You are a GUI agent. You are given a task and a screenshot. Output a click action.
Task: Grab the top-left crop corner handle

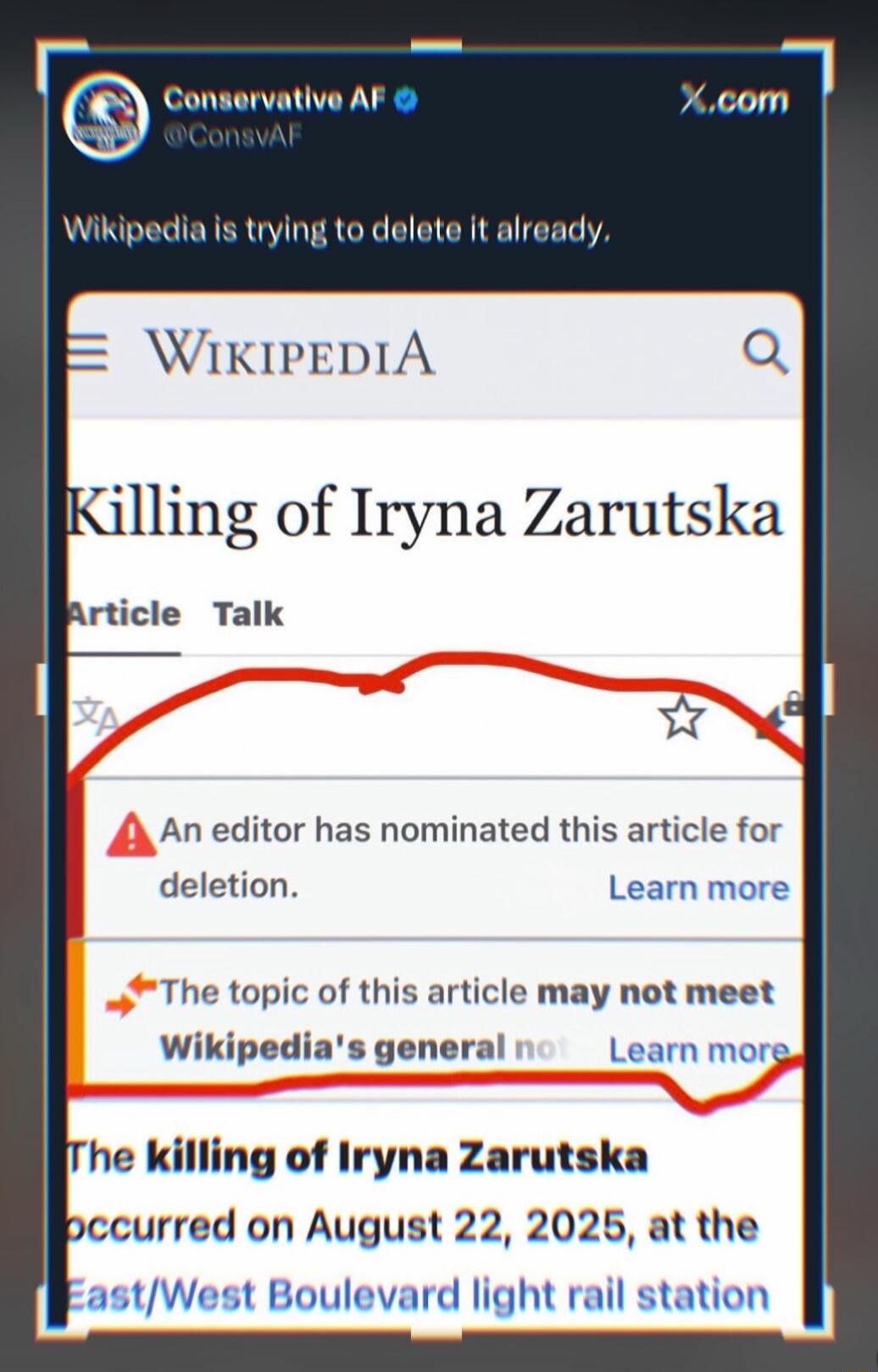59,61
